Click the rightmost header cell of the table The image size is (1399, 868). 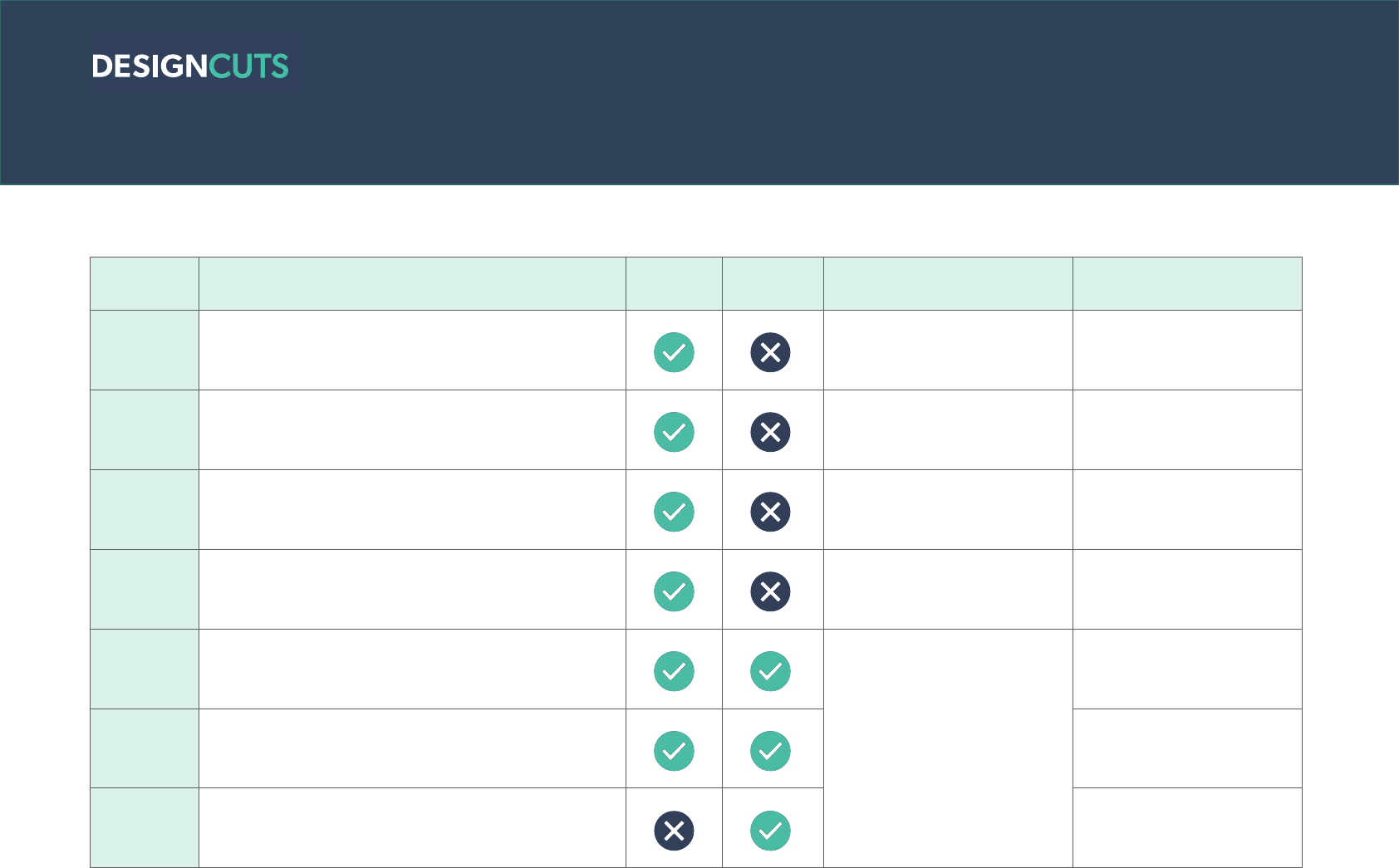1187,283
